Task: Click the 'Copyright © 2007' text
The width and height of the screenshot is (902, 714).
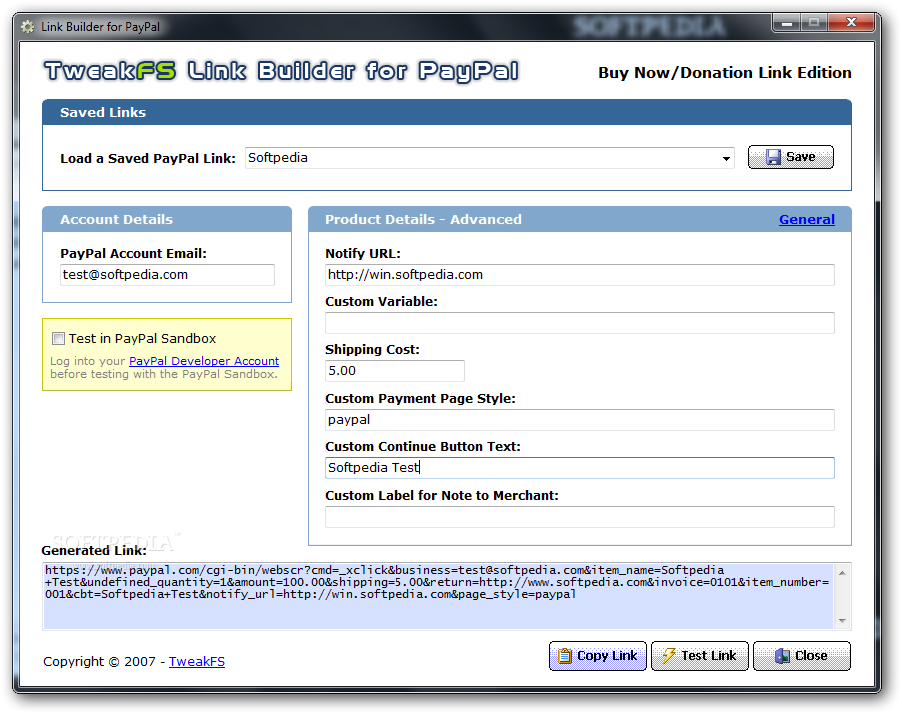Action: [99, 662]
